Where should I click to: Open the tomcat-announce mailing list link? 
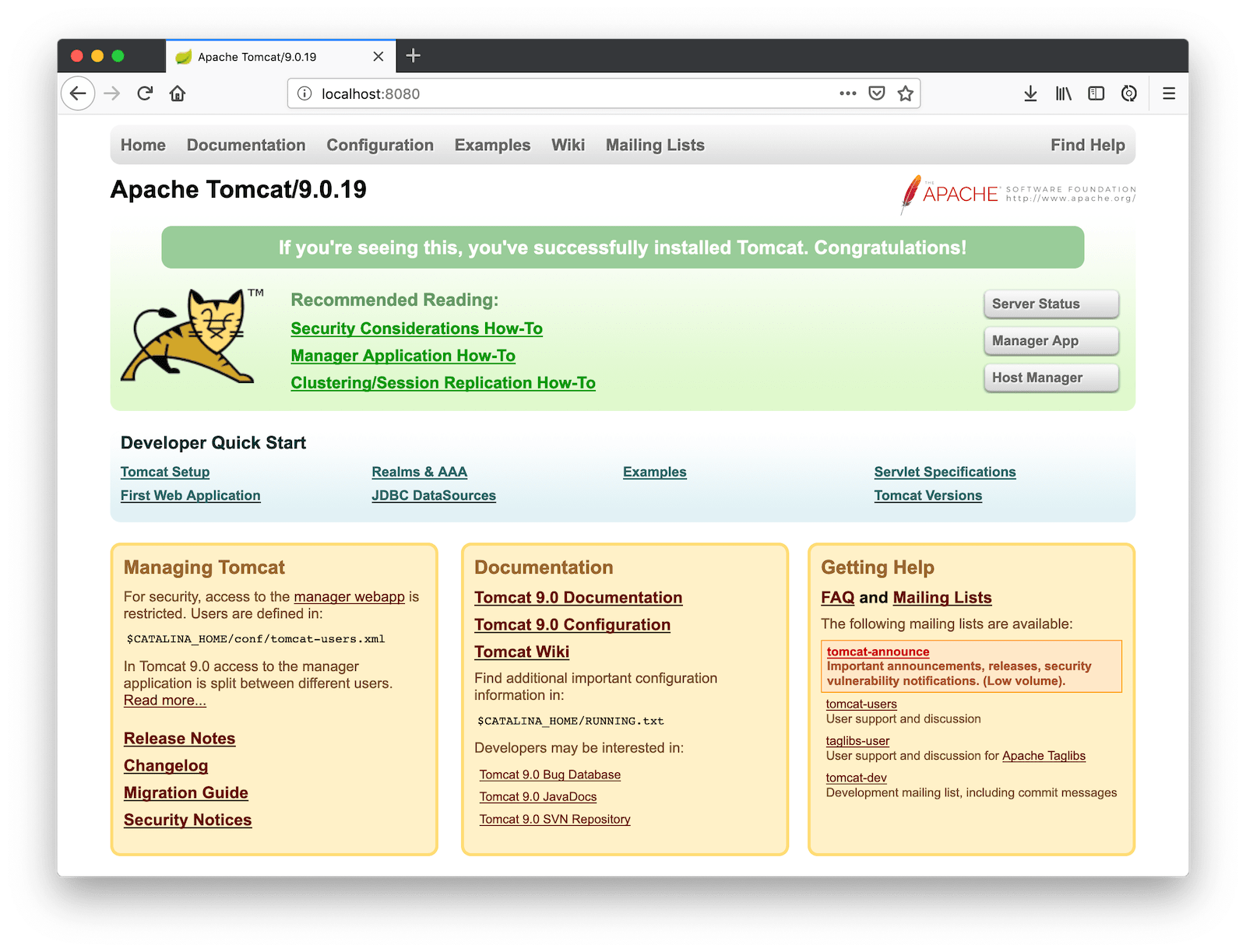coord(878,652)
